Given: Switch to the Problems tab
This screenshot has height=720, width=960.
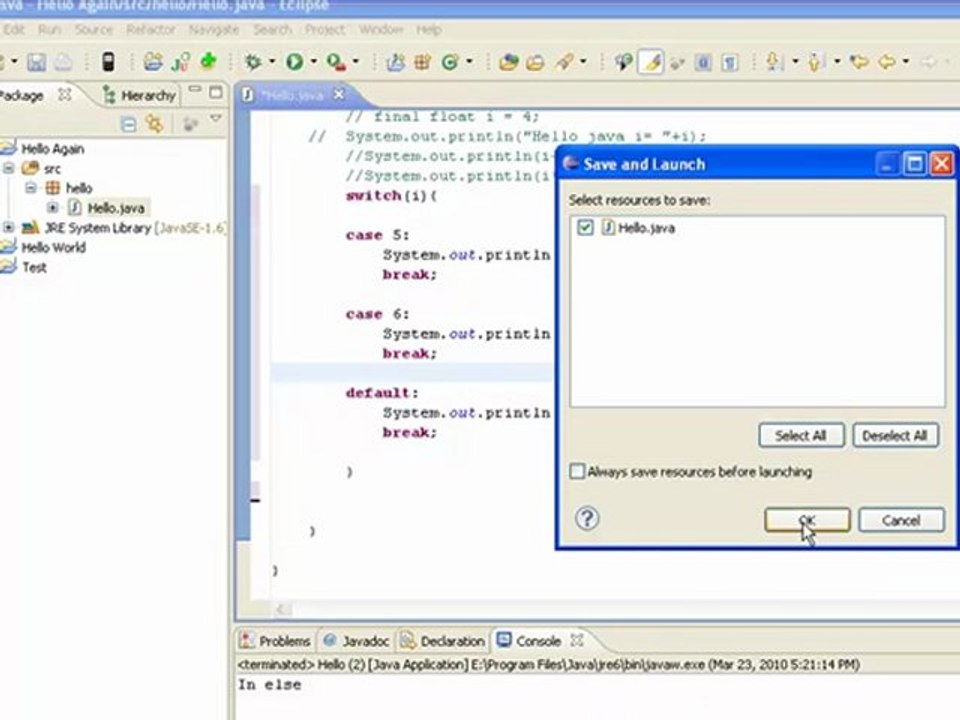Looking at the screenshot, I should [x=275, y=640].
